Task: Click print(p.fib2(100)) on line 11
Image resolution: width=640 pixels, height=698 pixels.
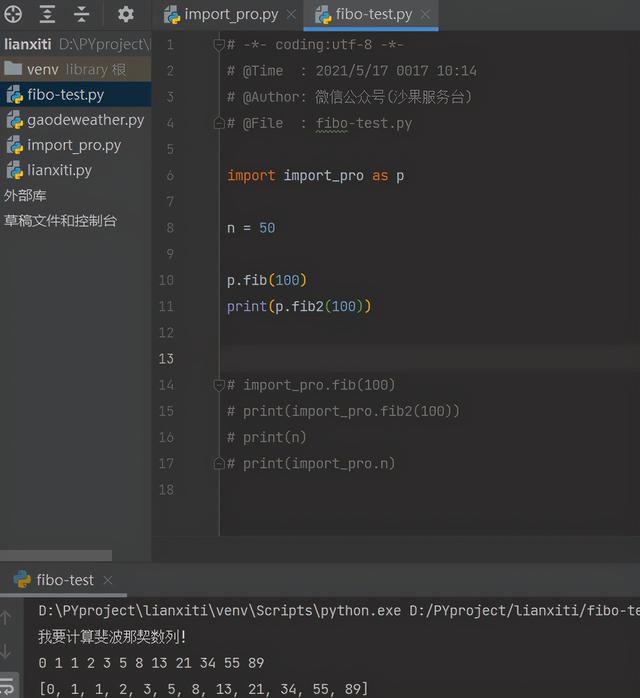Action: [x=299, y=307]
